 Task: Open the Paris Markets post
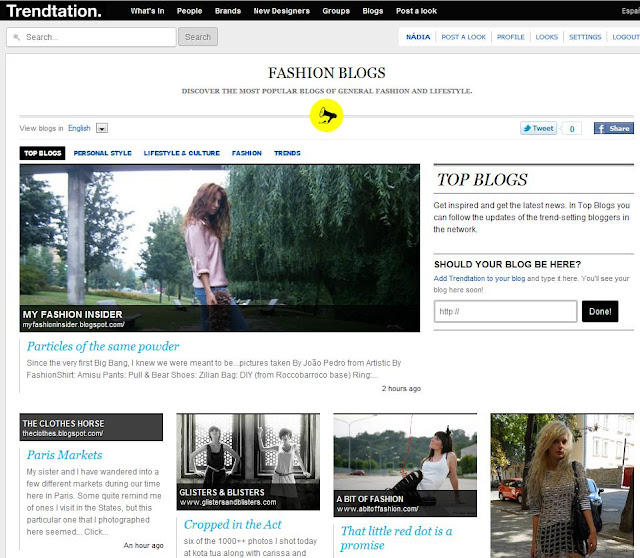pyautogui.click(x=64, y=455)
